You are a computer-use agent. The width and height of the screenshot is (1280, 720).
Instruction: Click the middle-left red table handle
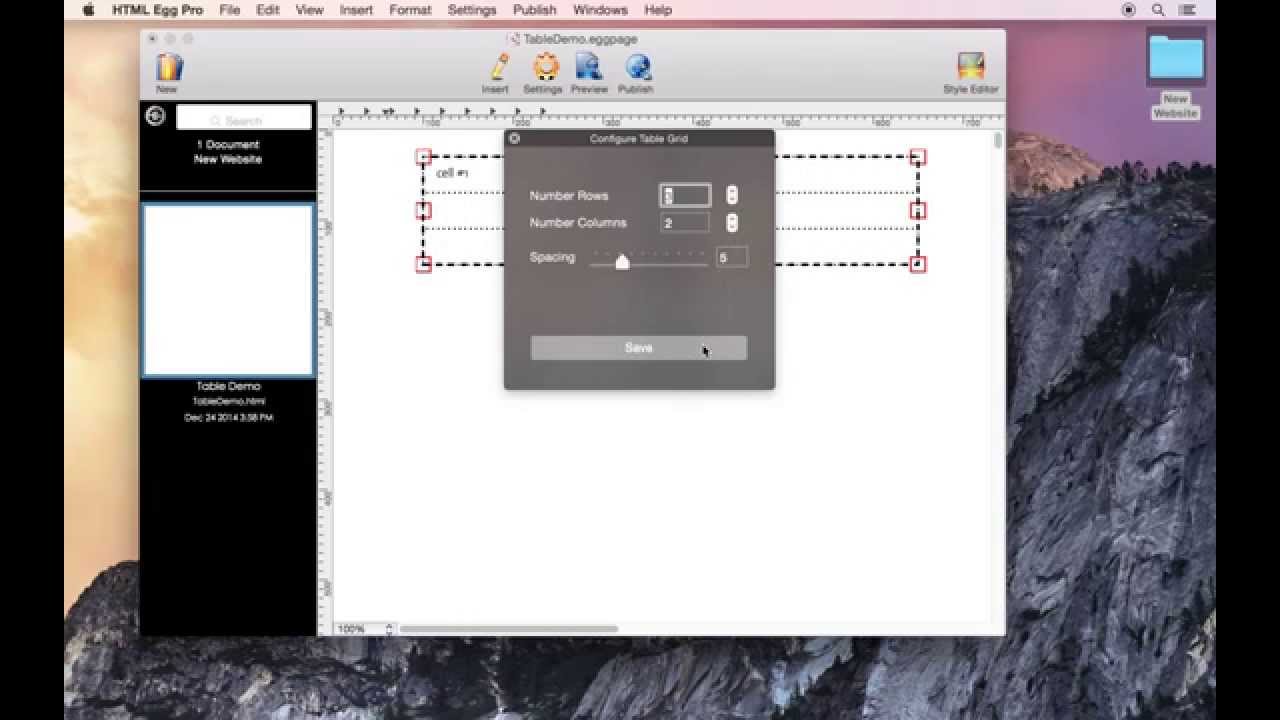[423, 210]
